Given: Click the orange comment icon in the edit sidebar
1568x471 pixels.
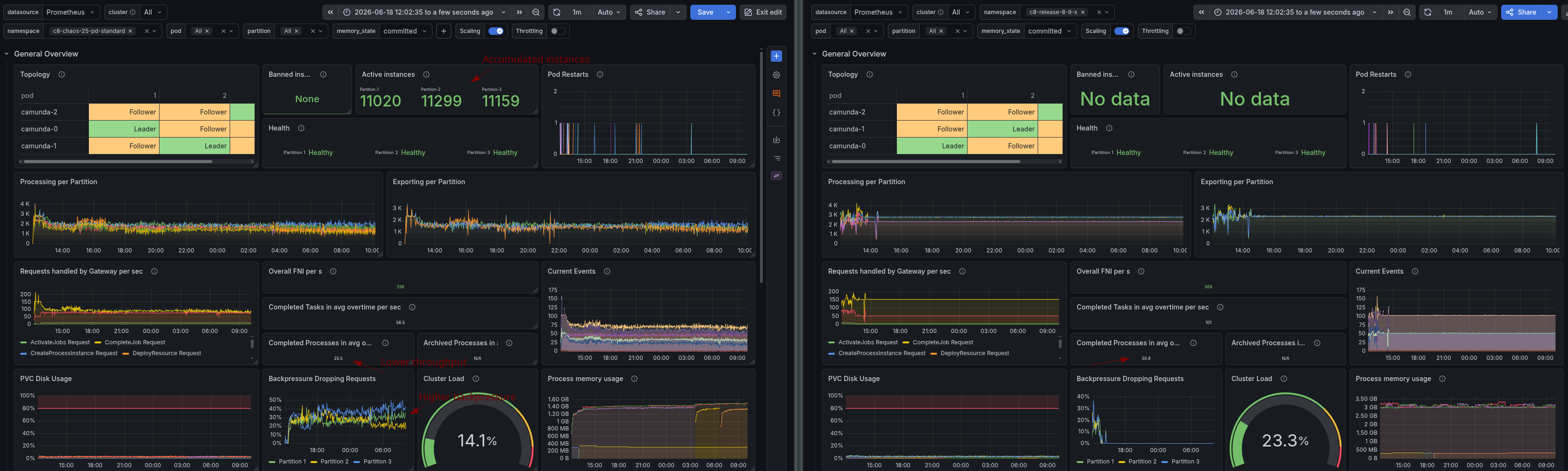Looking at the screenshot, I should [776, 94].
